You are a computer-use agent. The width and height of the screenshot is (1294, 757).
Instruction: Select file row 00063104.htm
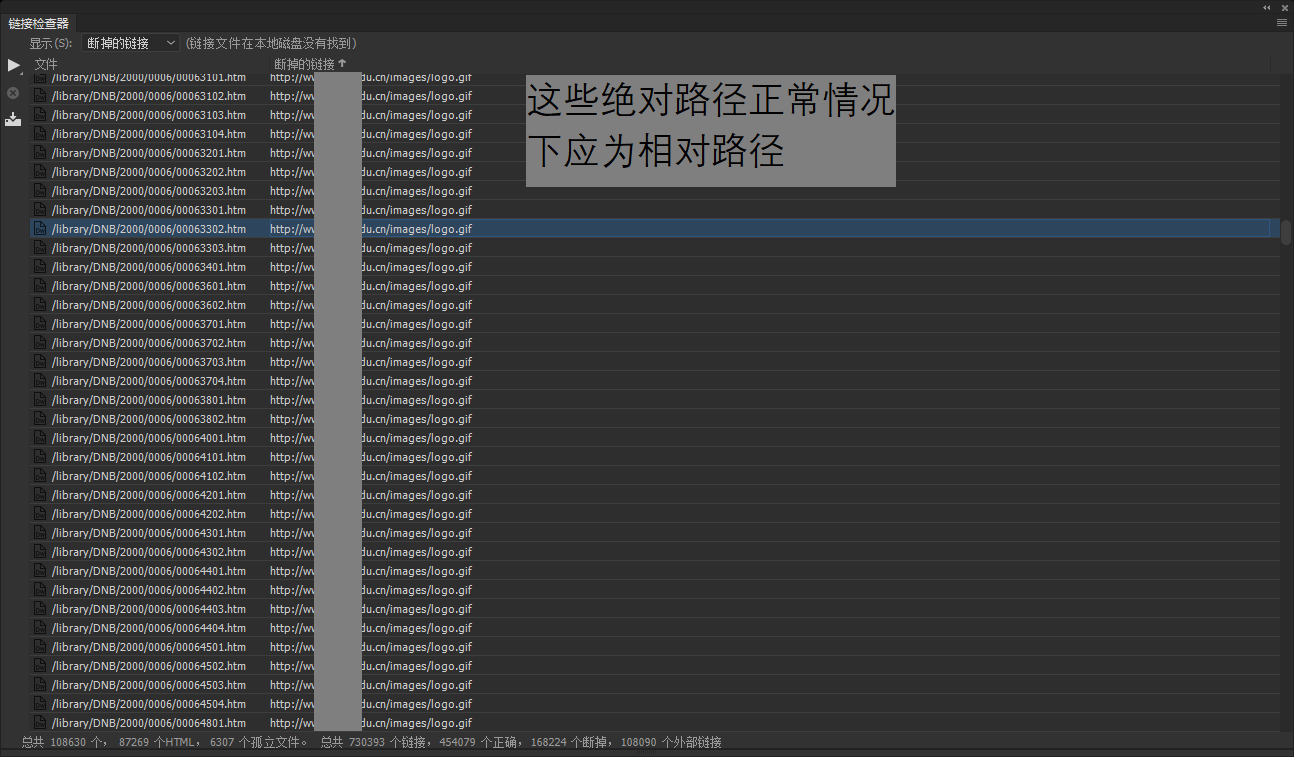[x=655, y=134]
